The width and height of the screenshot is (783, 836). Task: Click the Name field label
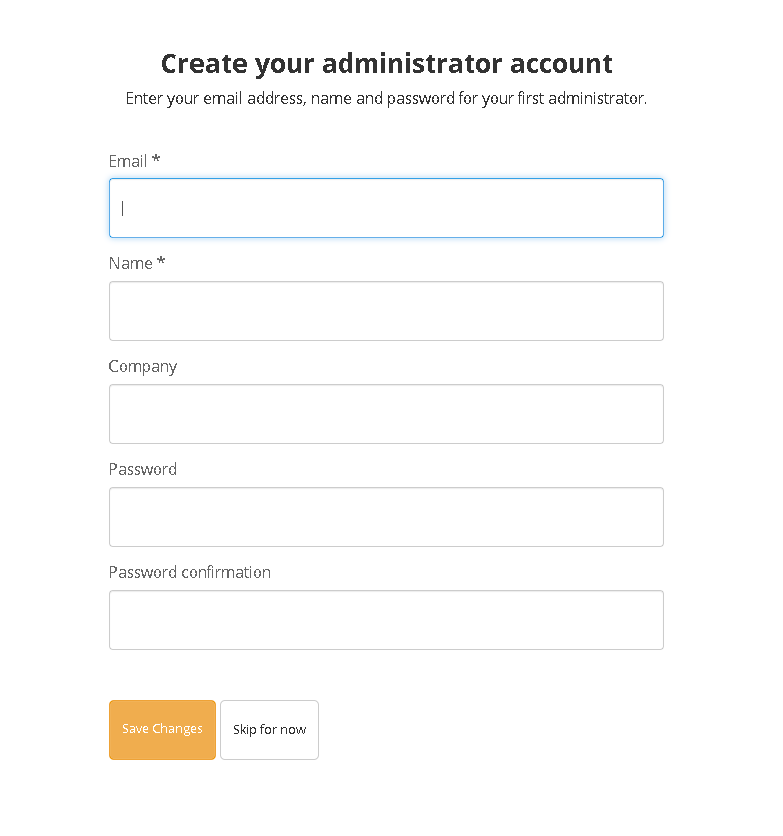[x=131, y=263]
